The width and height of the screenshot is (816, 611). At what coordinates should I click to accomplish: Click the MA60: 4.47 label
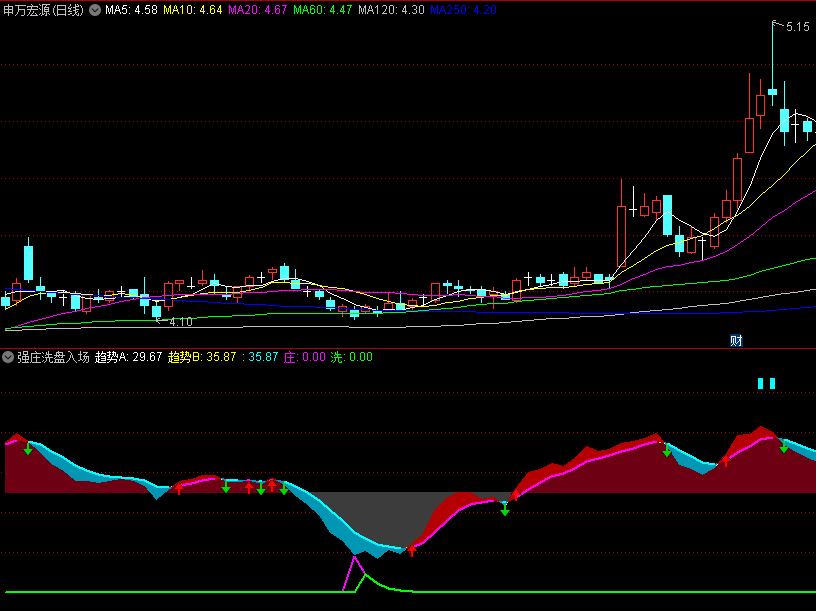click(x=323, y=10)
